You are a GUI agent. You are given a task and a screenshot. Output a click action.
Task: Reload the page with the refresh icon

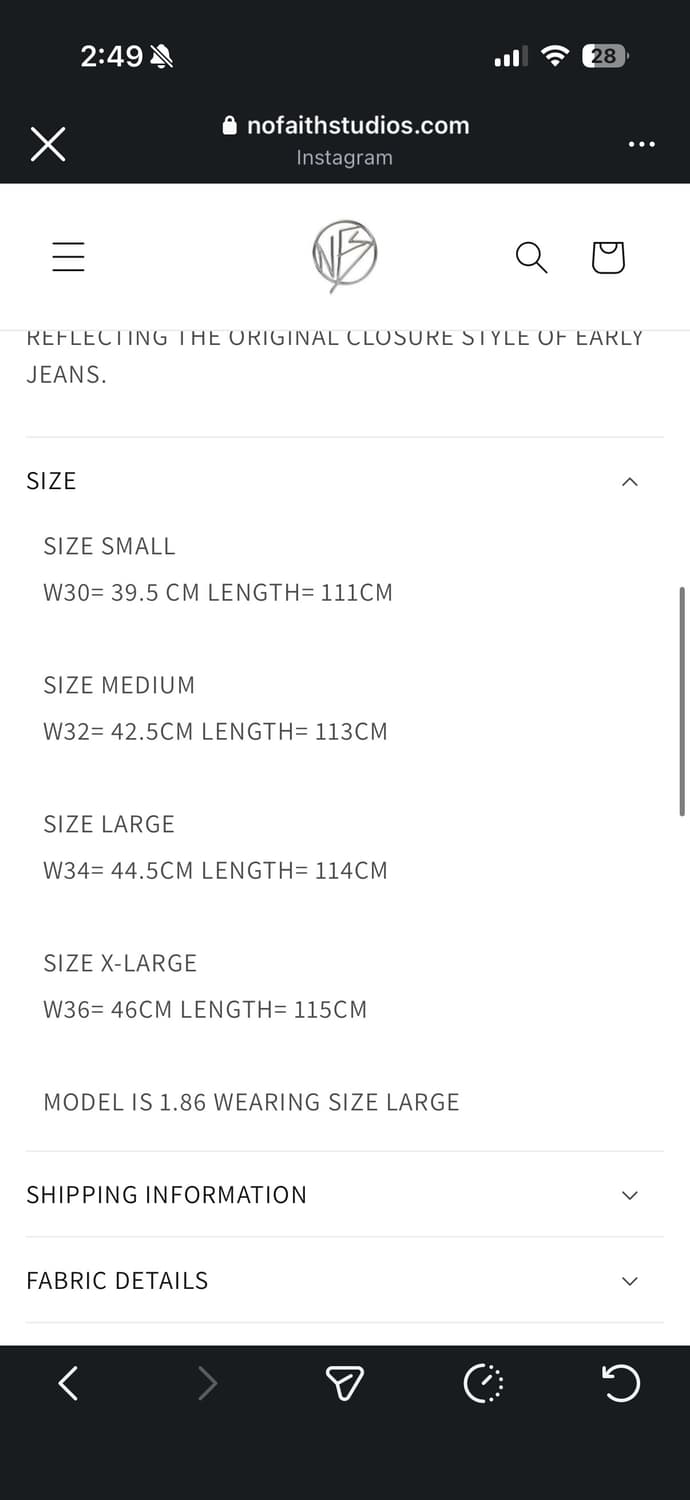click(x=620, y=1384)
